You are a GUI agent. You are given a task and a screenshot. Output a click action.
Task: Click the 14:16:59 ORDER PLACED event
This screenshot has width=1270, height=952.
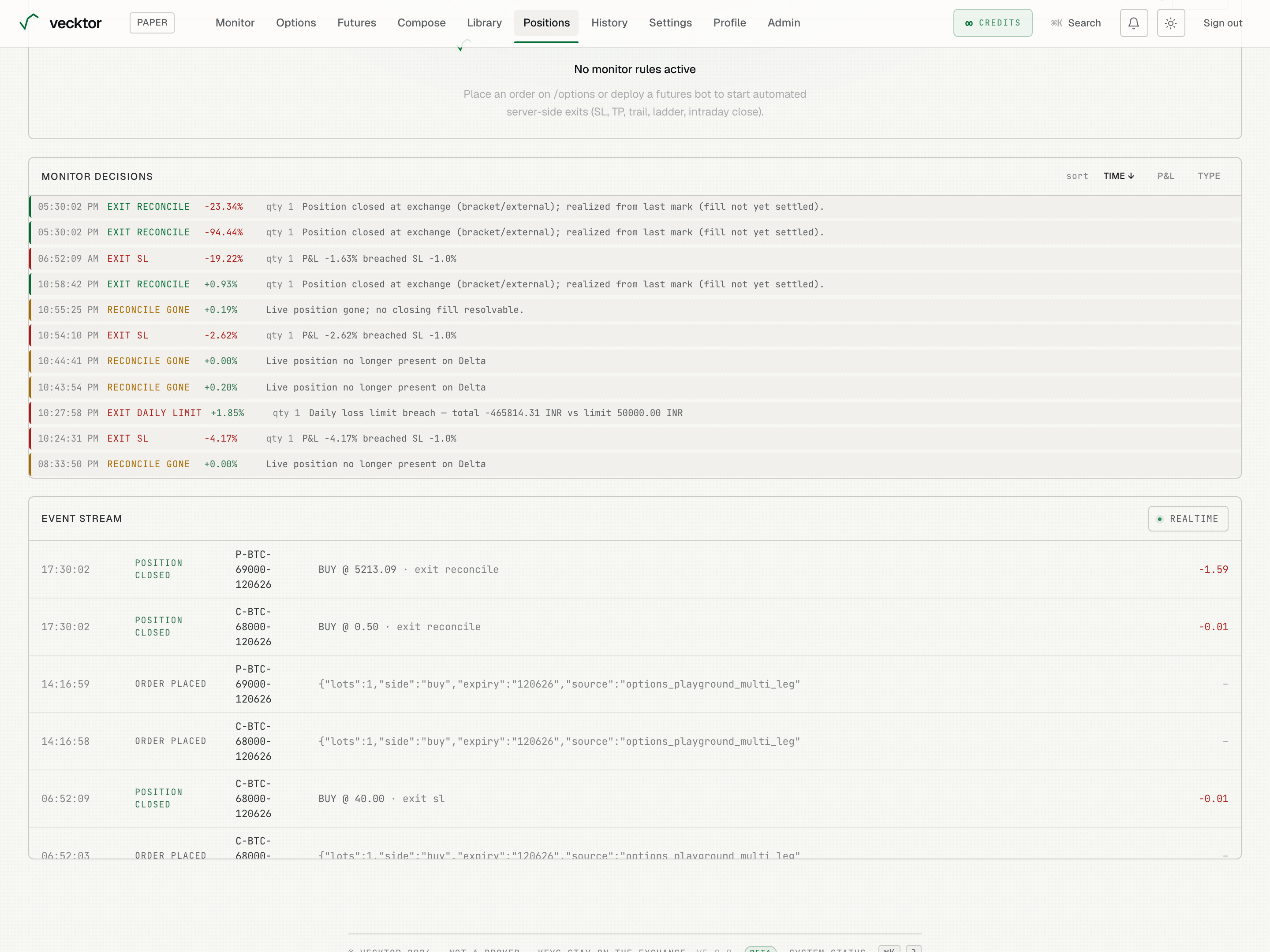pyautogui.click(x=635, y=684)
